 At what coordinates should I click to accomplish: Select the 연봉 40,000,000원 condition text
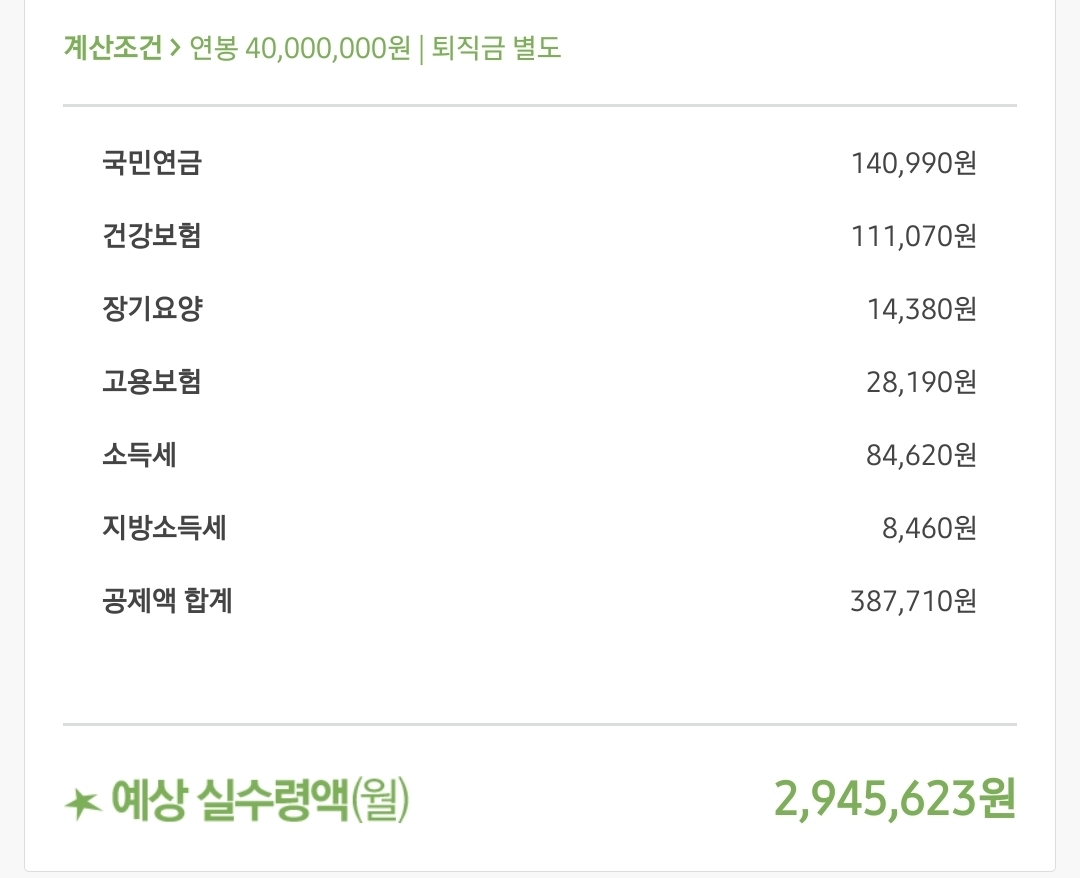point(298,49)
